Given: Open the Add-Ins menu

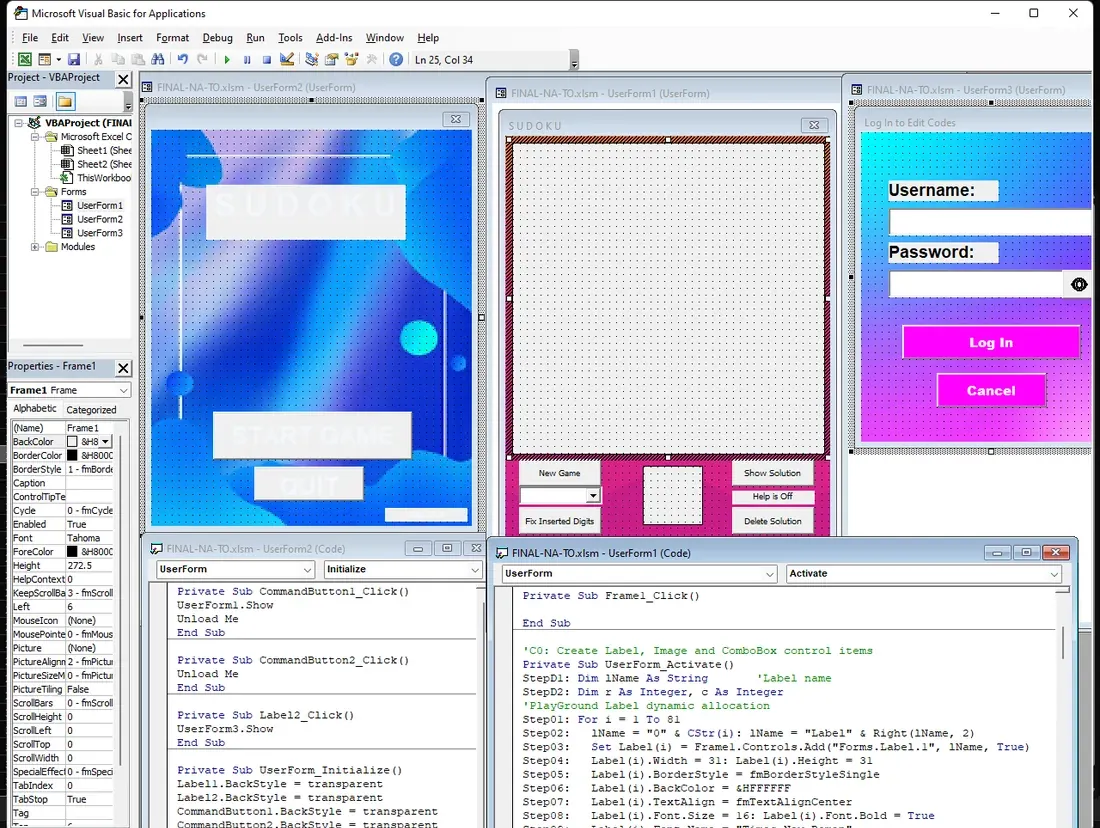Looking at the screenshot, I should (334, 38).
